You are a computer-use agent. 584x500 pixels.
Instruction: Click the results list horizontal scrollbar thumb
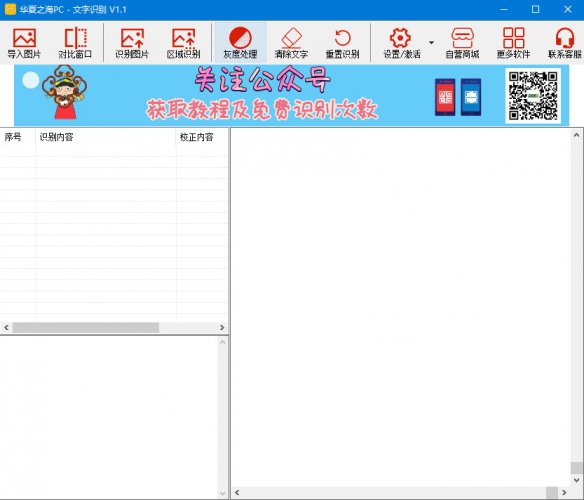pos(86,327)
